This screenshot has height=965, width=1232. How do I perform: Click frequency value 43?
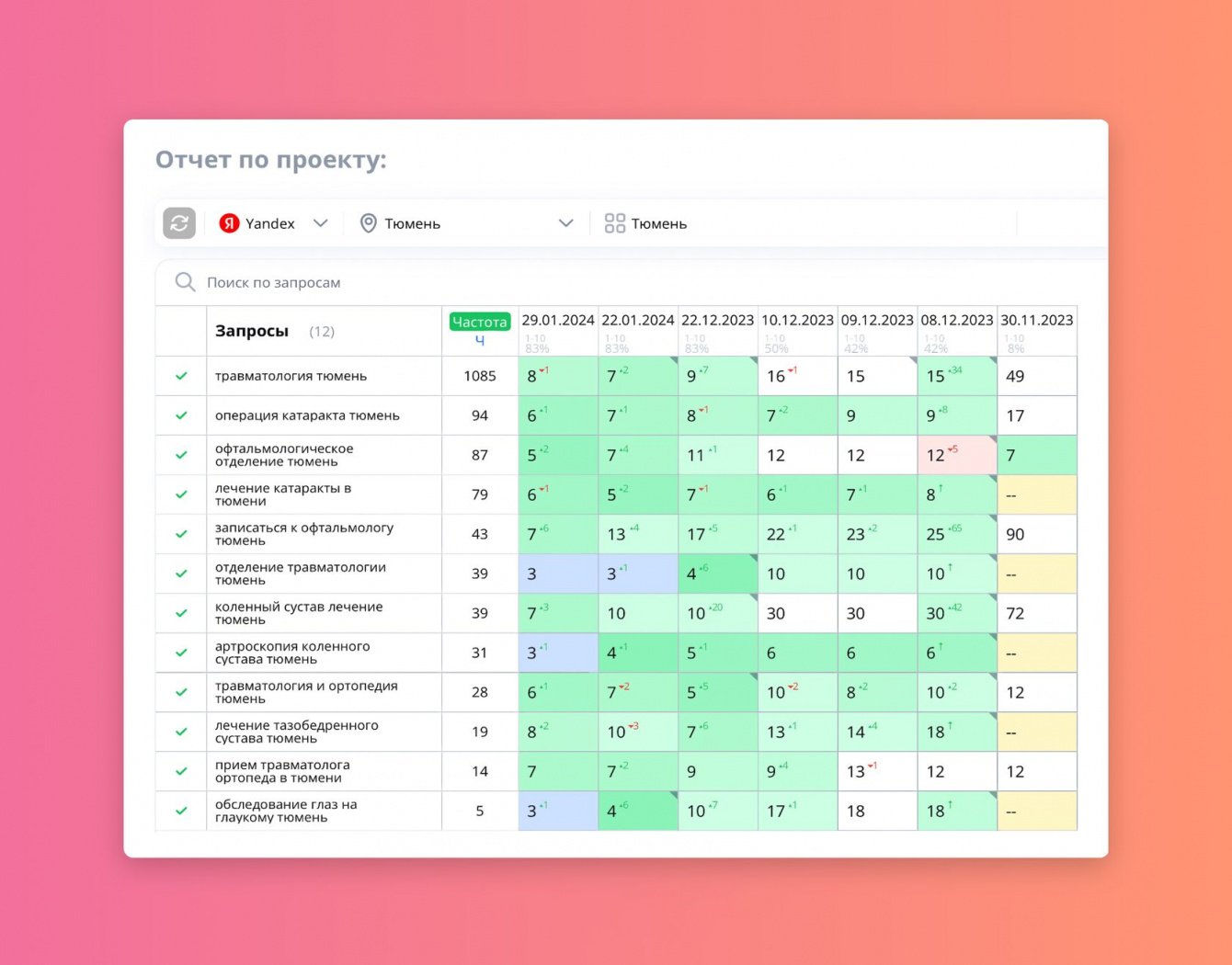click(480, 534)
